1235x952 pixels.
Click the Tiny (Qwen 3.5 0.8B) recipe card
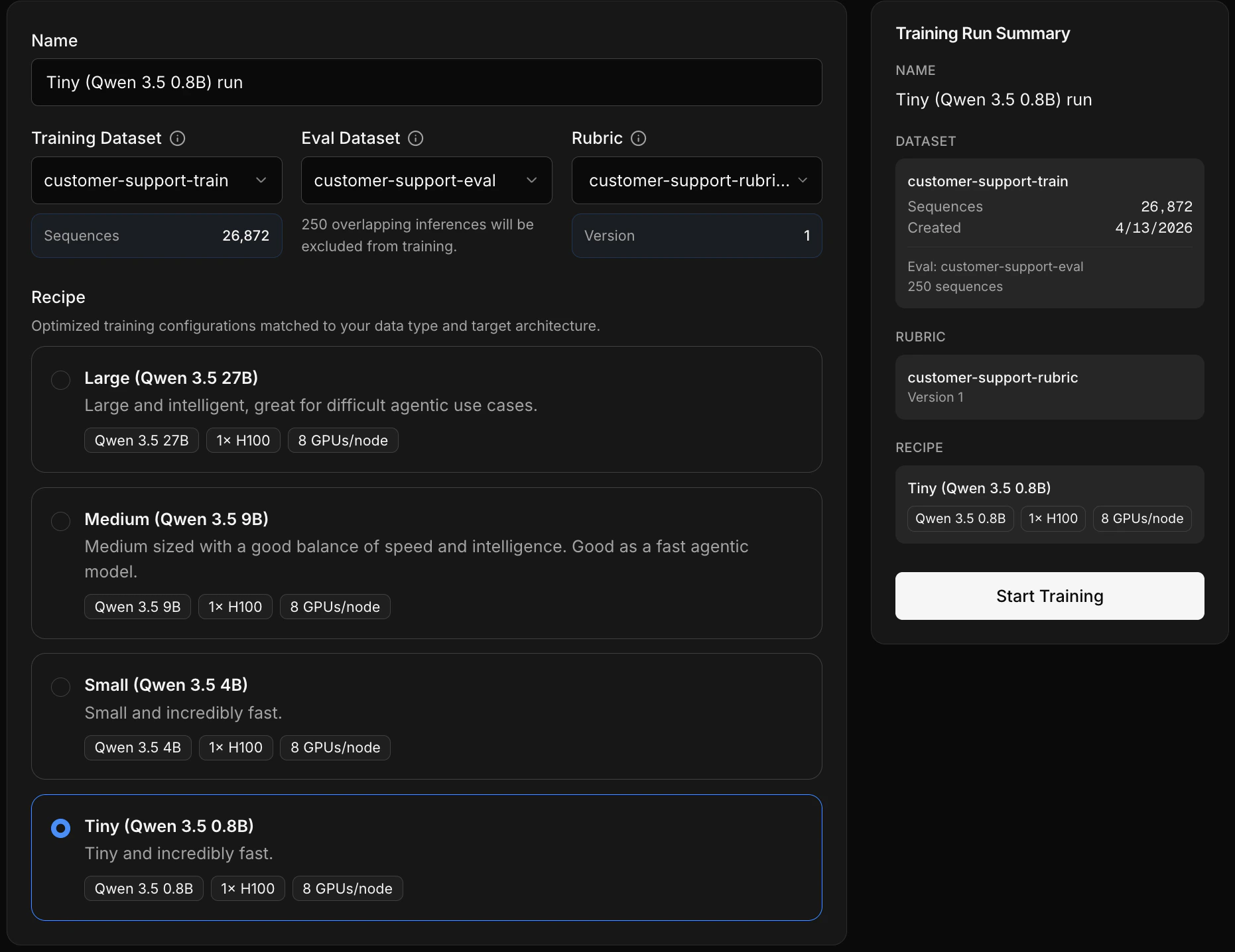click(x=426, y=857)
